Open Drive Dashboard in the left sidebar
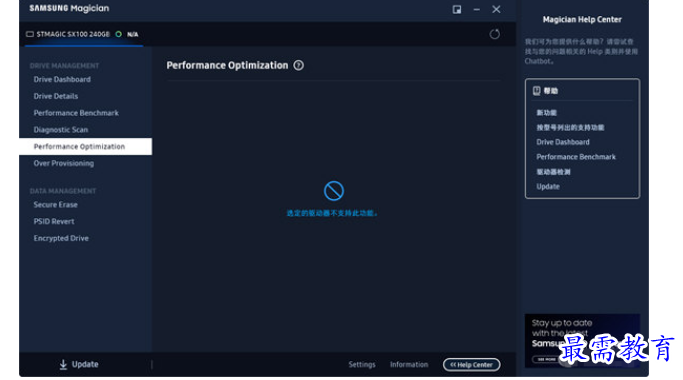This screenshot has width=683, height=380. click(x=62, y=79)
